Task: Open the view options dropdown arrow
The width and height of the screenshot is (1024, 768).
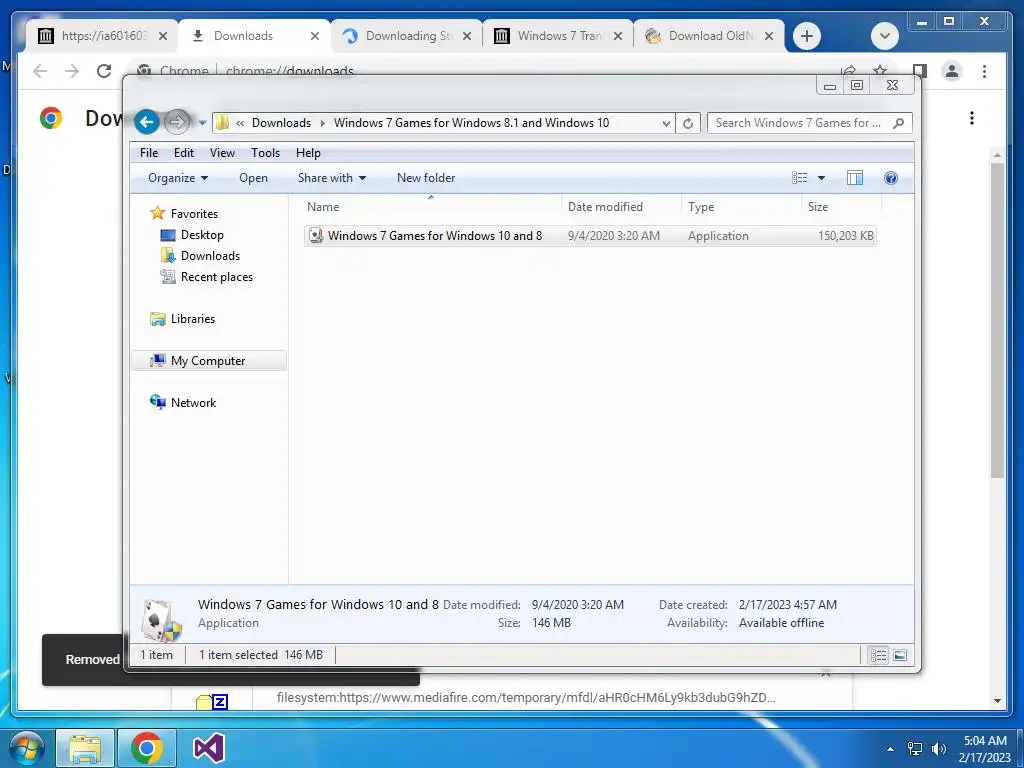Action: [822, 178]
